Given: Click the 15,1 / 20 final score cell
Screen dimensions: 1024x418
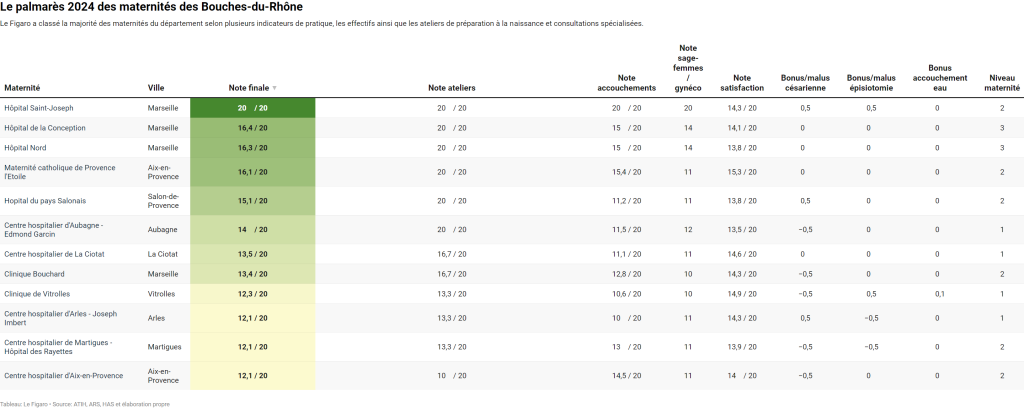Looking at the screenshot, I should 253,201.
